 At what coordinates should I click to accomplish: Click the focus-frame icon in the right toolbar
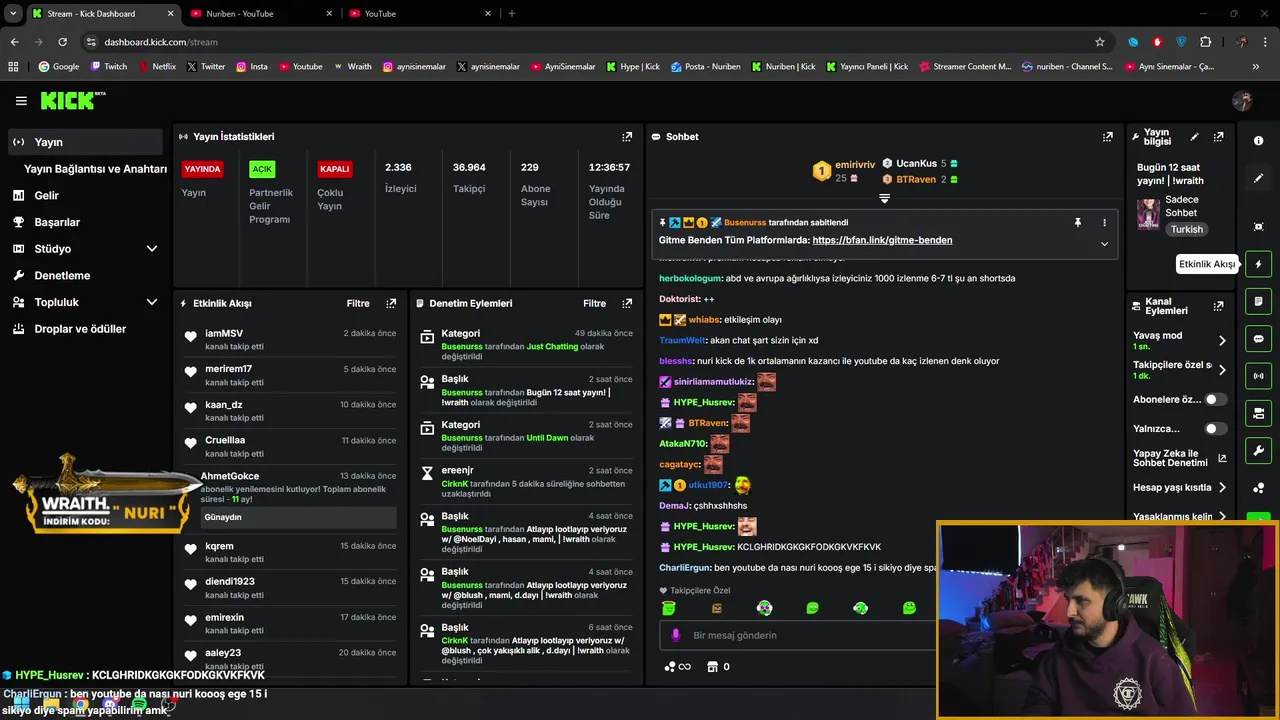[1258, 227]
